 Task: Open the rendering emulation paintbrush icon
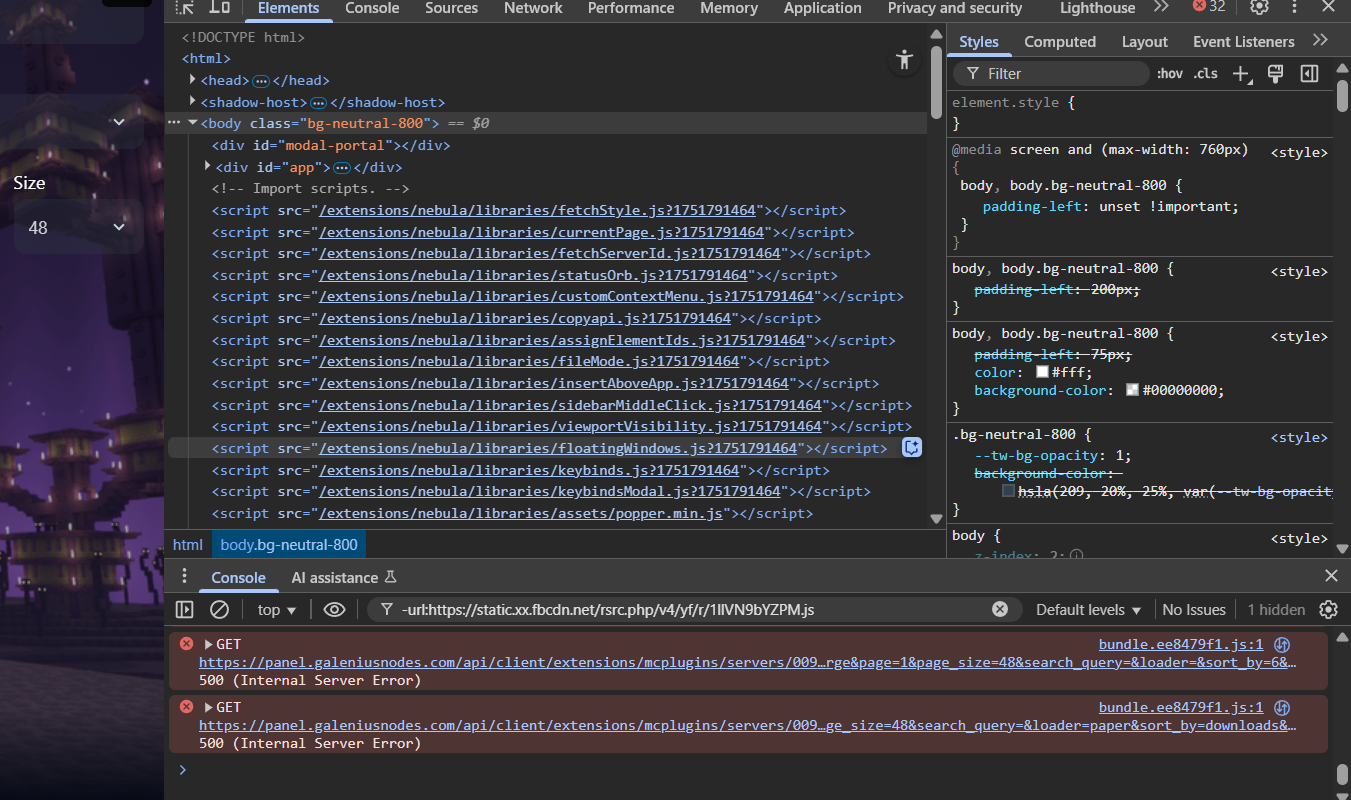click(x=1275, y=74)
